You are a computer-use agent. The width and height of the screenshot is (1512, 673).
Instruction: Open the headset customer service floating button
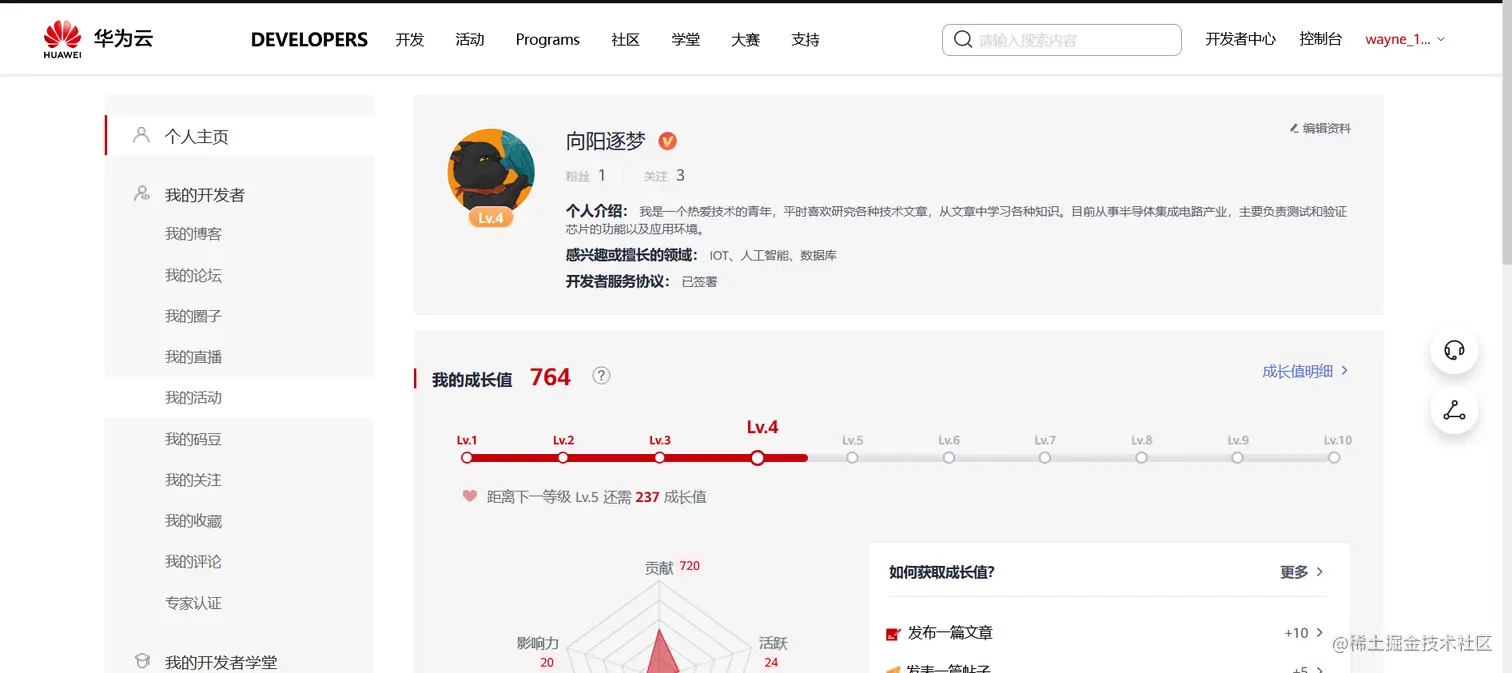(1454, 350)
